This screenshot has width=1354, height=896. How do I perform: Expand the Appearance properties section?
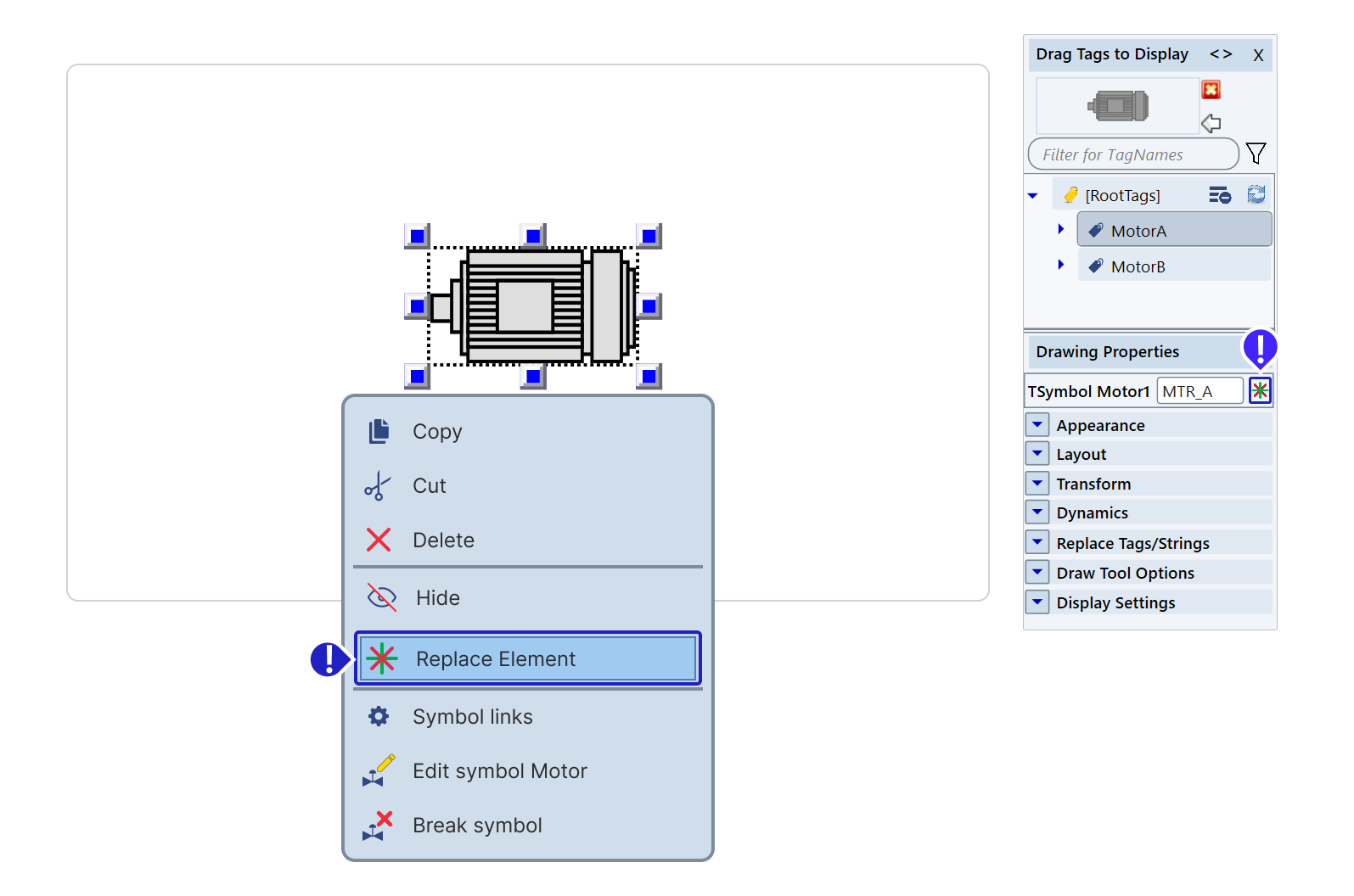pos(1037,424)
